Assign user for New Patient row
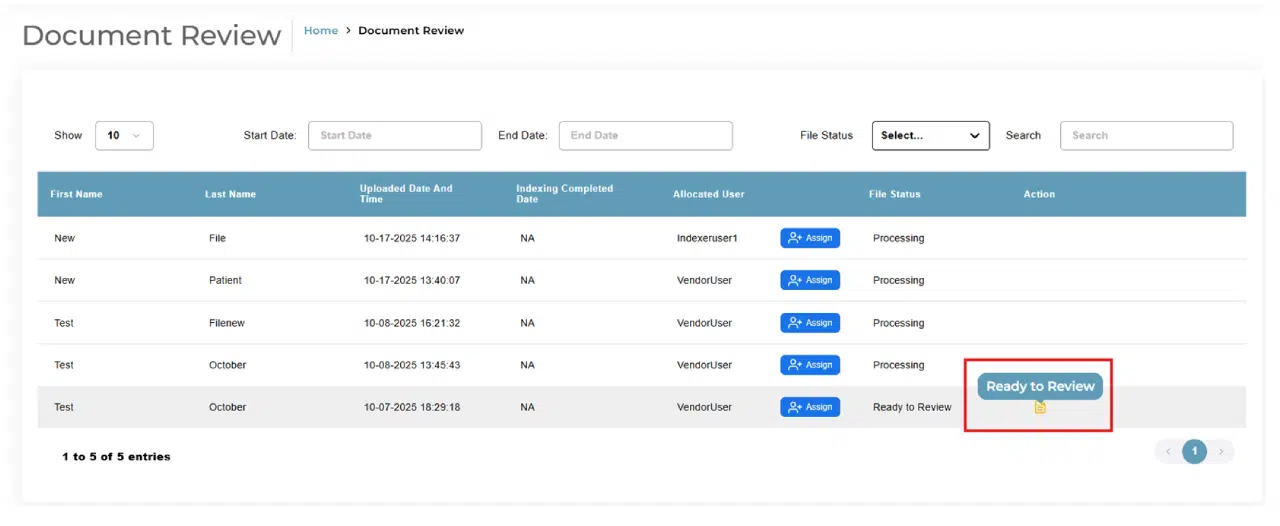Image resolution: width=1280 pixels, height=526 pixels. (x=809, y=280)
